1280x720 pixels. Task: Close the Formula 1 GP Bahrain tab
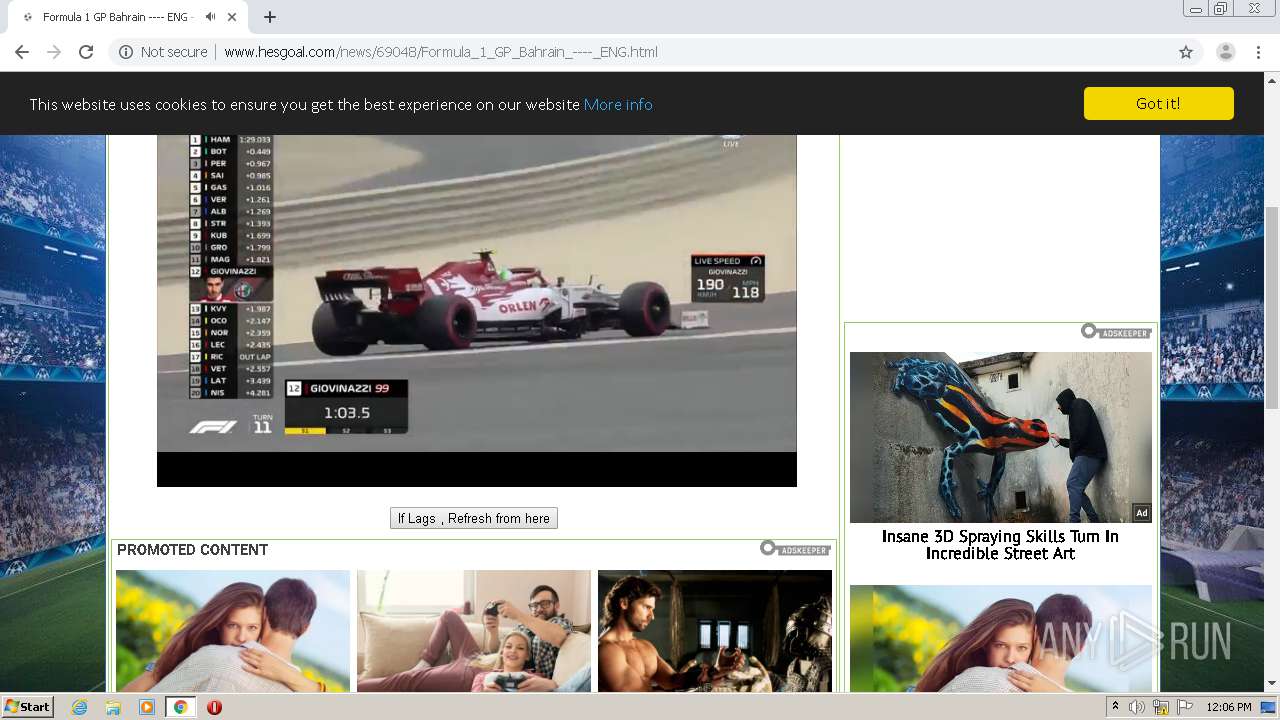point(233,17)
